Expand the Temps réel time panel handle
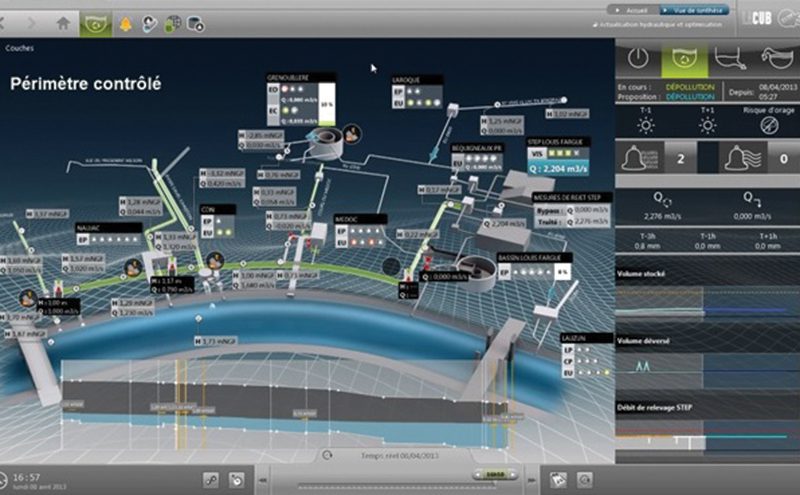 click(327, 455)
